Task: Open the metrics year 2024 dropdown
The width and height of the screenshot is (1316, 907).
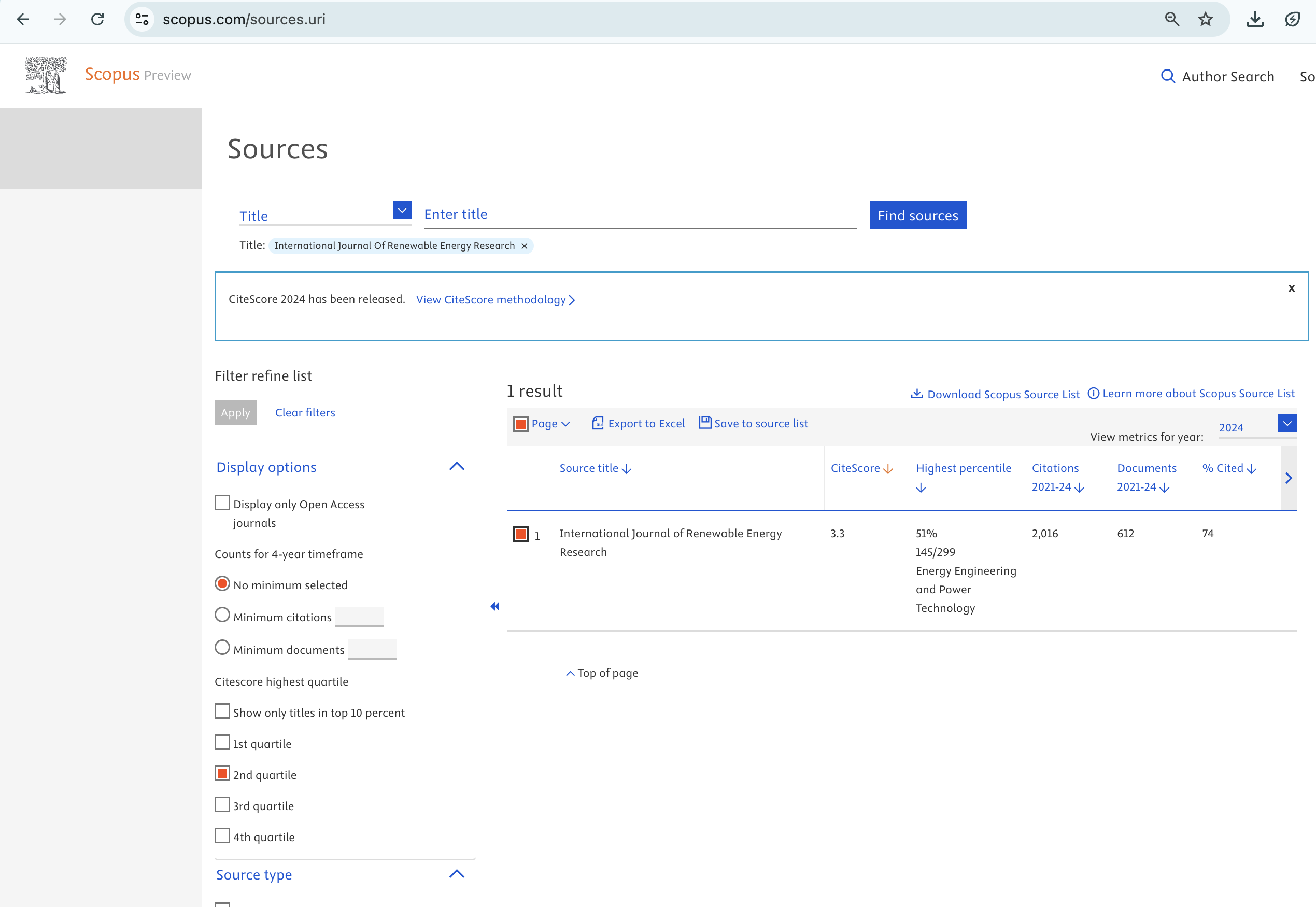Action: 1287,423
